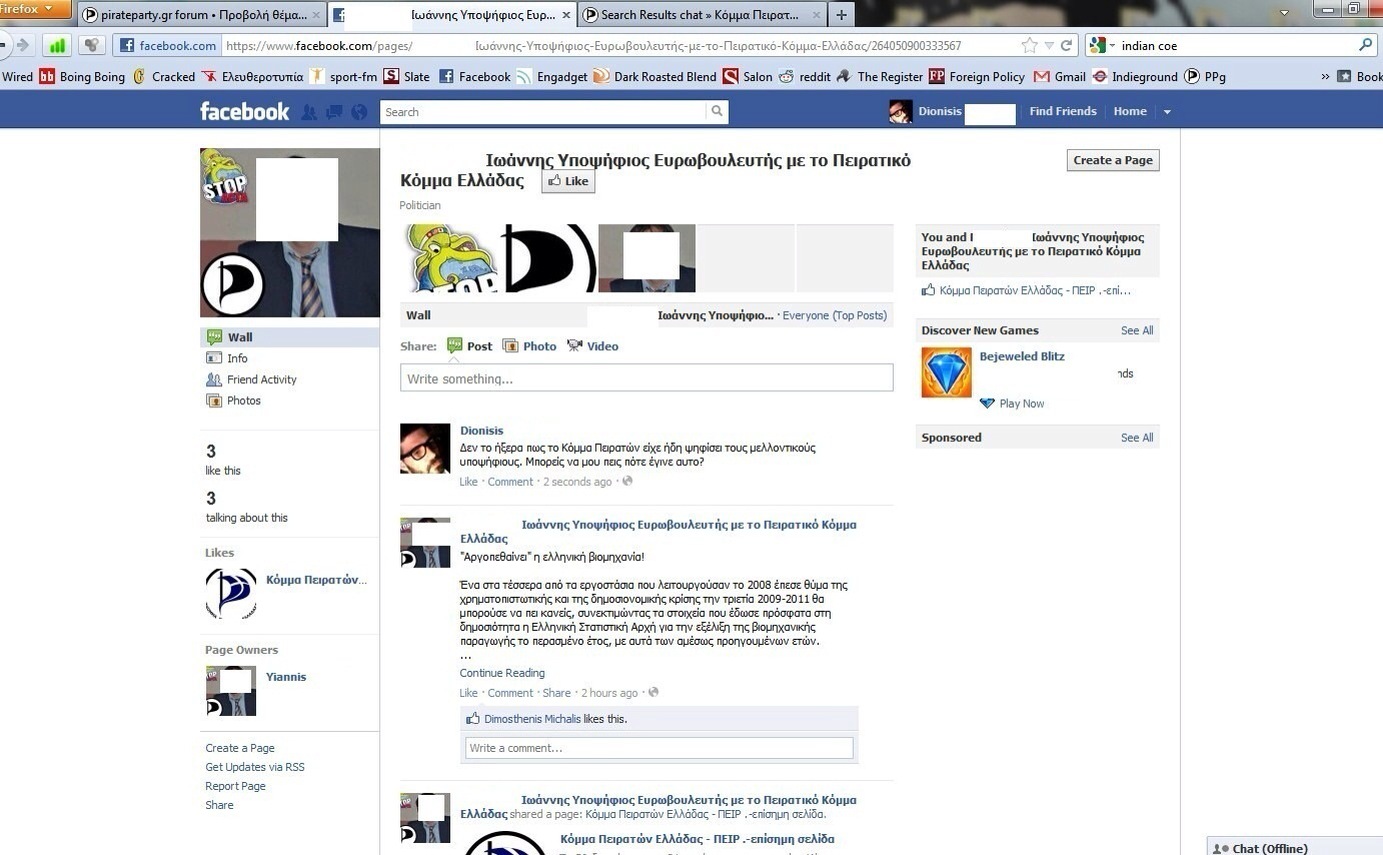Open the Engadget bookmark

tap(552, 76)
